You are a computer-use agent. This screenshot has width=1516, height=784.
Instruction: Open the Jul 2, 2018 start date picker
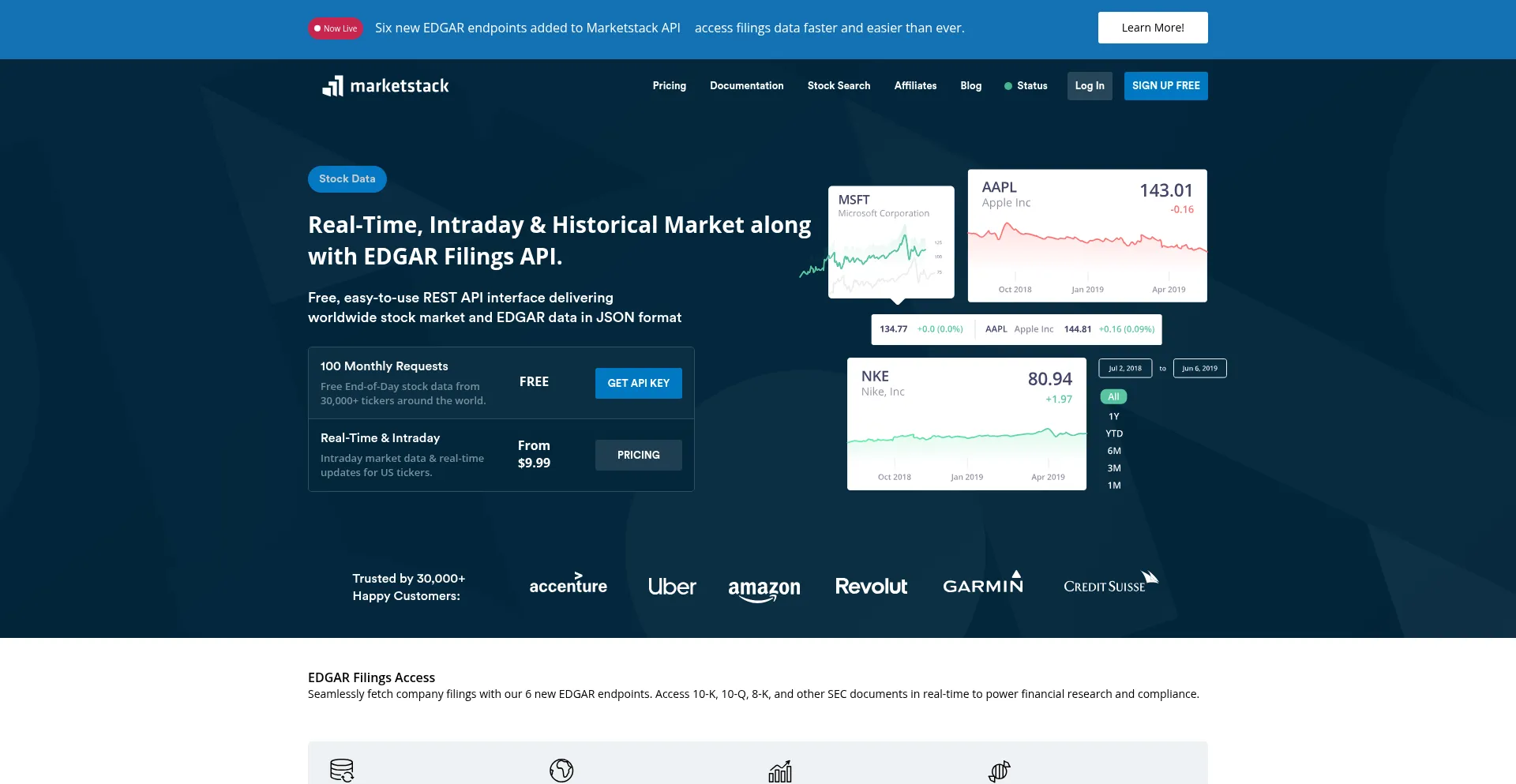(1124, 369)
